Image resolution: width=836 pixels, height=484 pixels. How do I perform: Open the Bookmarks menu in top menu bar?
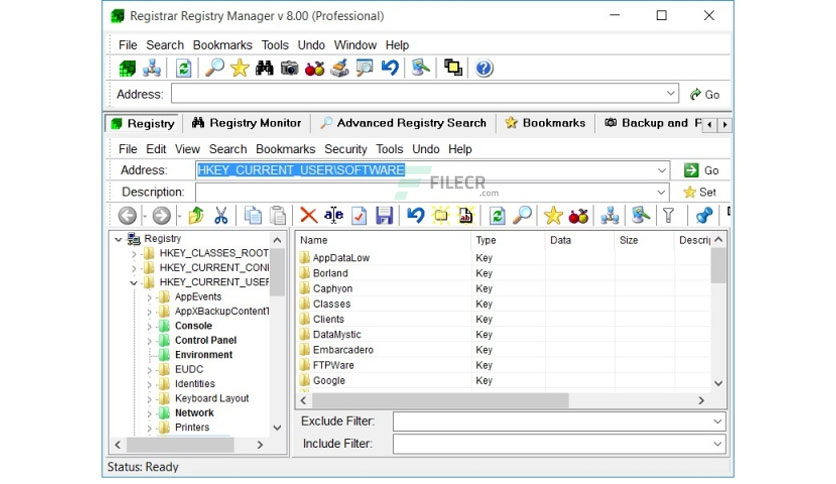point(222,45)
